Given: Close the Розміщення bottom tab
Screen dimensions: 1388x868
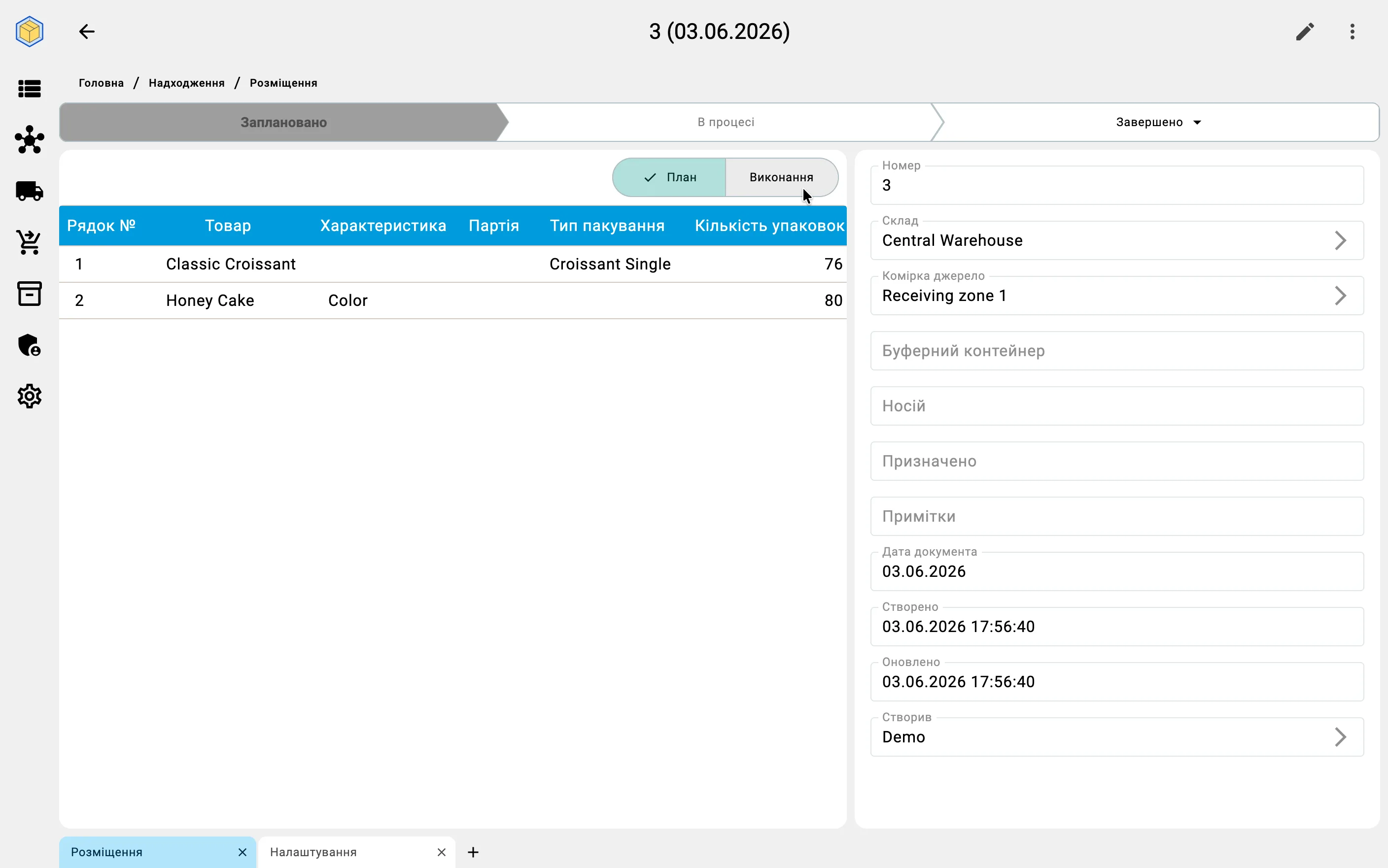Looking at the screenshot, I should point(243,852).
